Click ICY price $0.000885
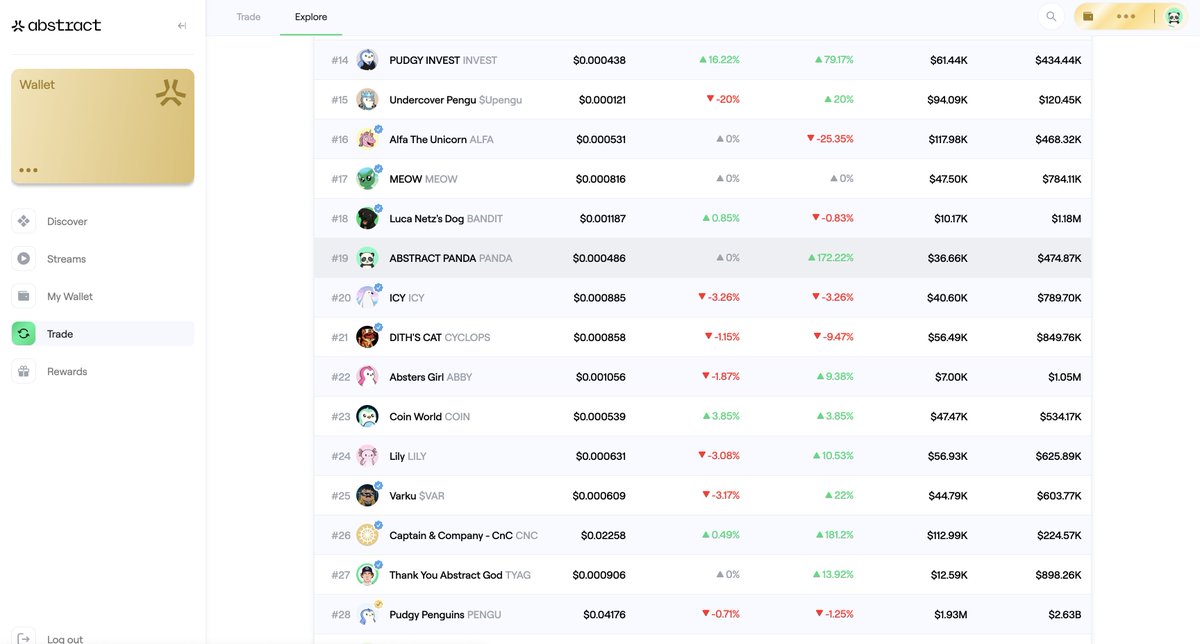Image resolution: width=1200 pixels, height=644 pixels. pyautogui.click(x=601, y=298)
